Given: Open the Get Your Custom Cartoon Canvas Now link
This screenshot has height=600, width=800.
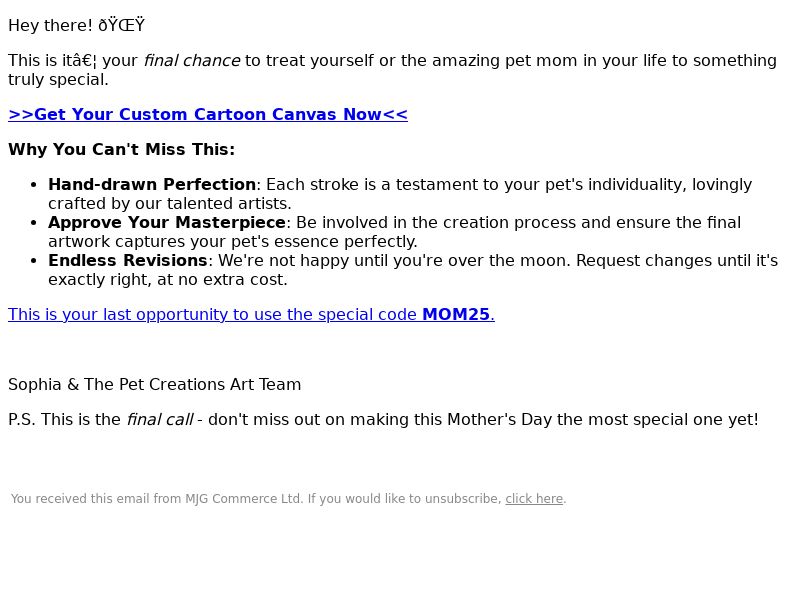Looking at the screenshot, I should (208, 114).
